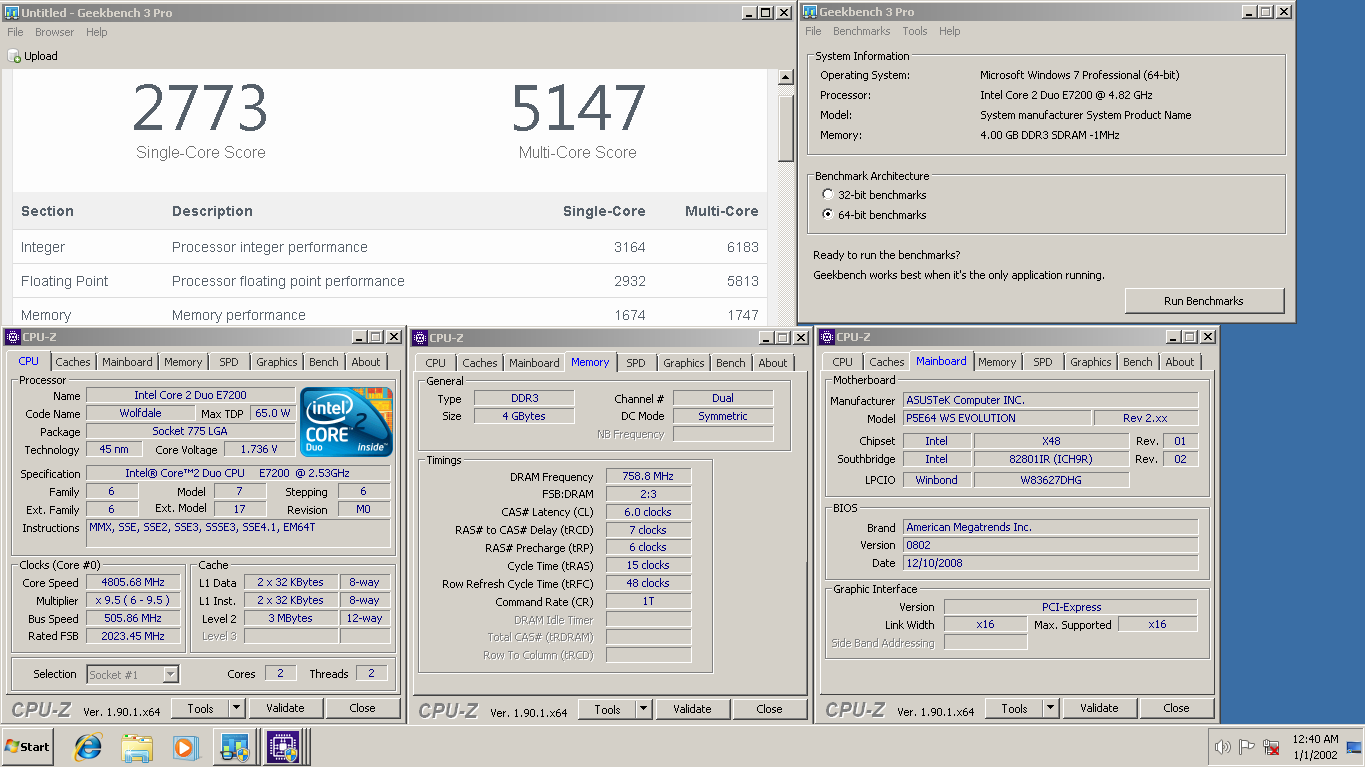Open Browser menu in Geekbench results window
This screenshot has width=1365, height=767.
[x=55, y=32]
